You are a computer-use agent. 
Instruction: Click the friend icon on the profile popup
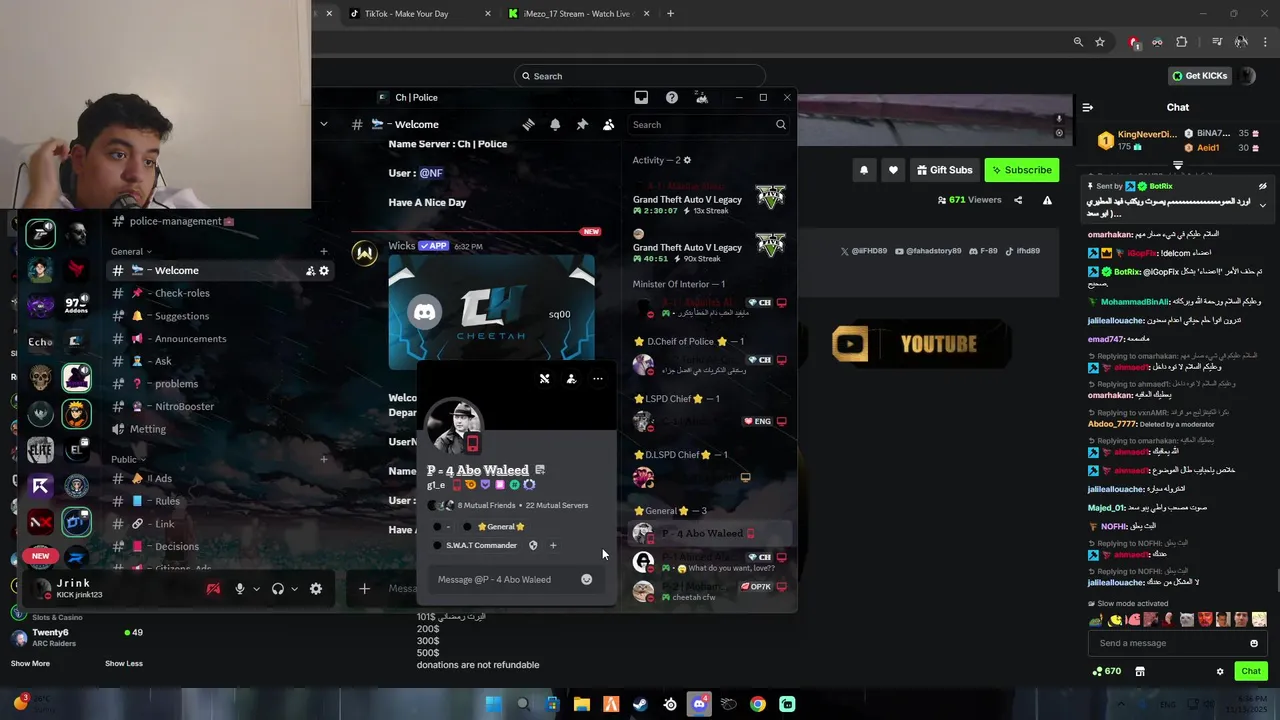[x=571, y=379]
